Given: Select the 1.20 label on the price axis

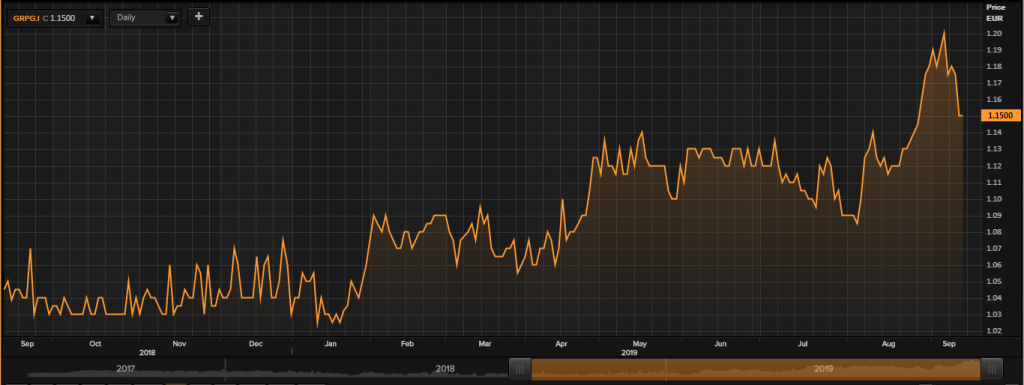Looking at the screenshot, I should (x=995, y=33).
